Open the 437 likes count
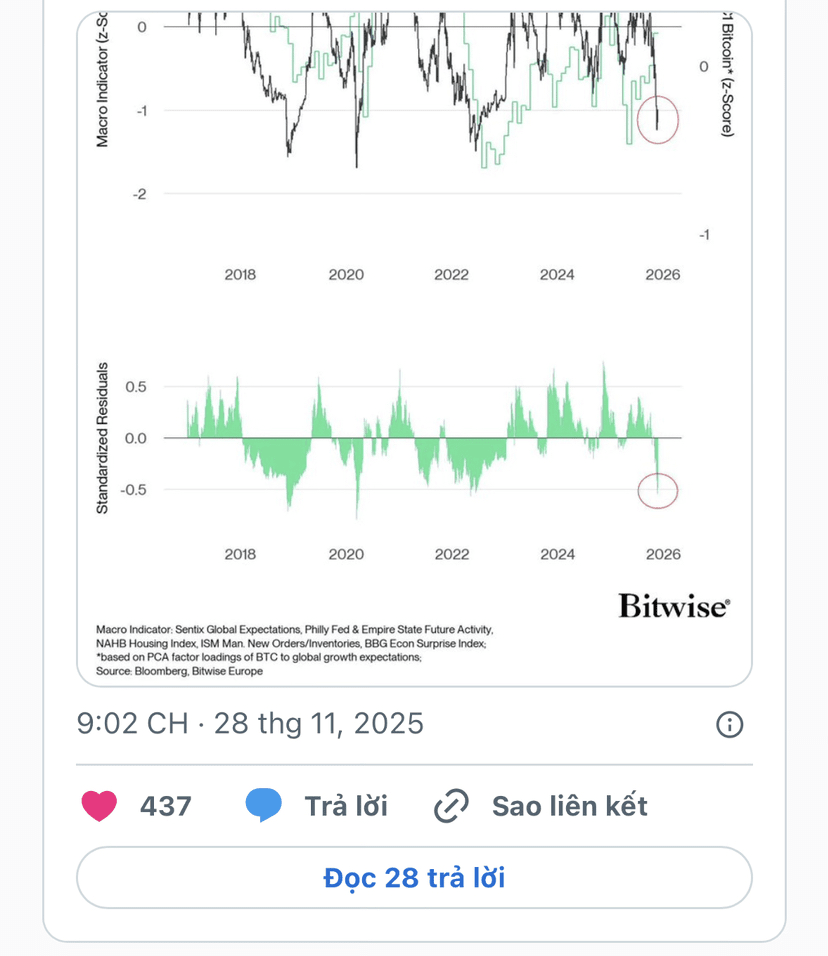Screen dimensions: 828x956 coord(166,806)
